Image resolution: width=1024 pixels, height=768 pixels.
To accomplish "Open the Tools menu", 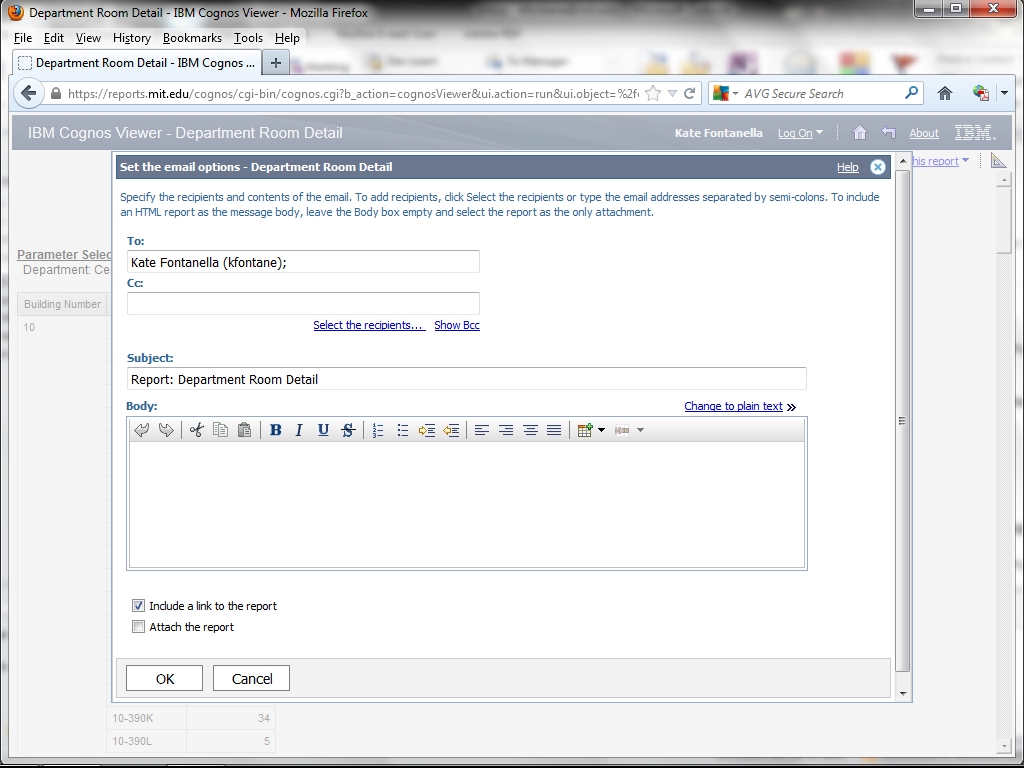I will click(248, 38).
